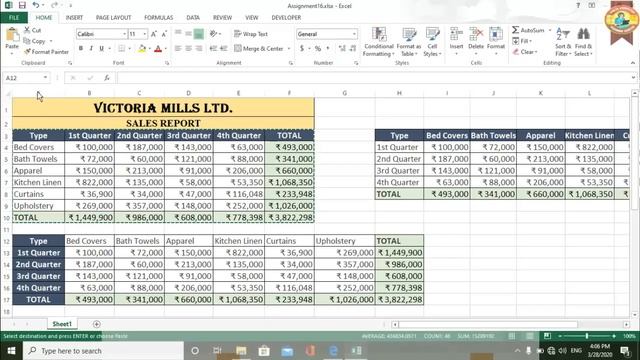Click Decrease Decimal icon
The image size is (640, 360).
pos(353,49)
